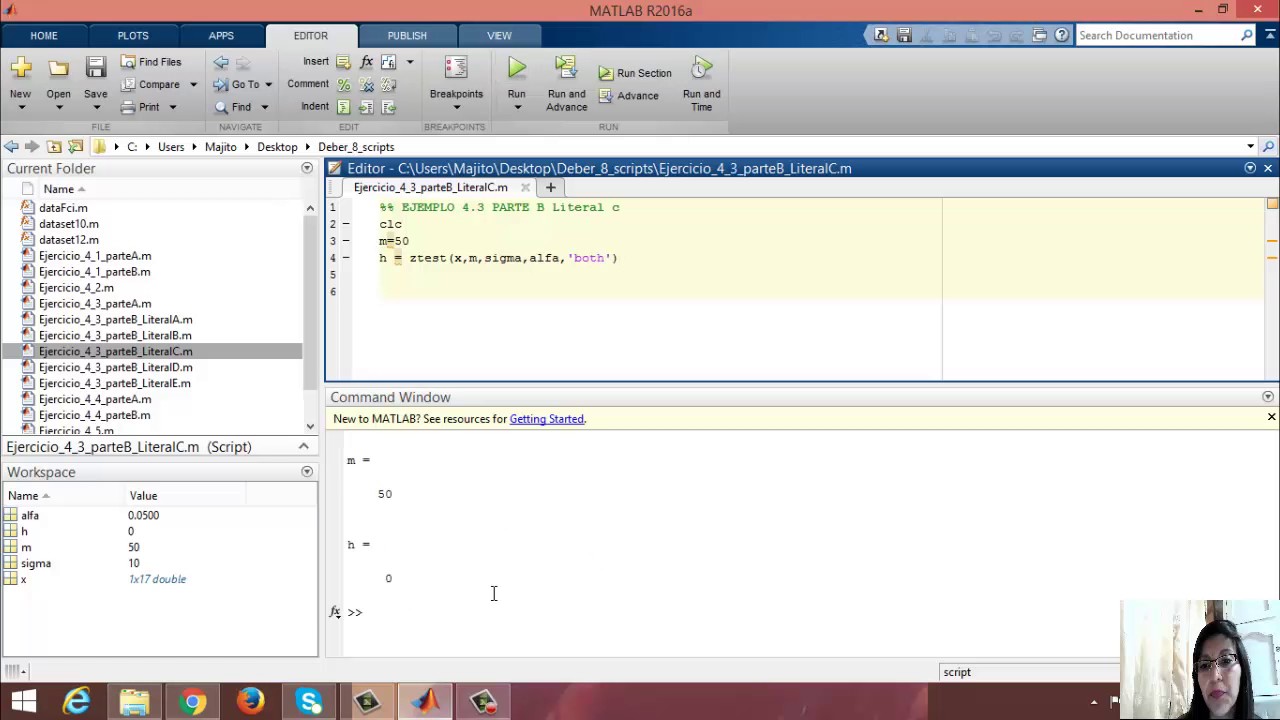The height and width of the screenshot is (720, 1280).
Task: Open the Open dropdown arrow
Action: [58, 108]
